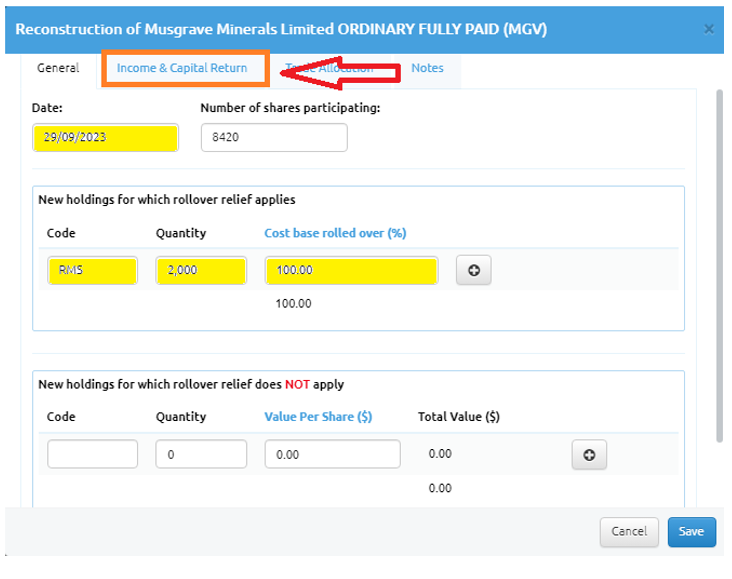Cancel the reconstruction dialog

[x=629, y=531]
